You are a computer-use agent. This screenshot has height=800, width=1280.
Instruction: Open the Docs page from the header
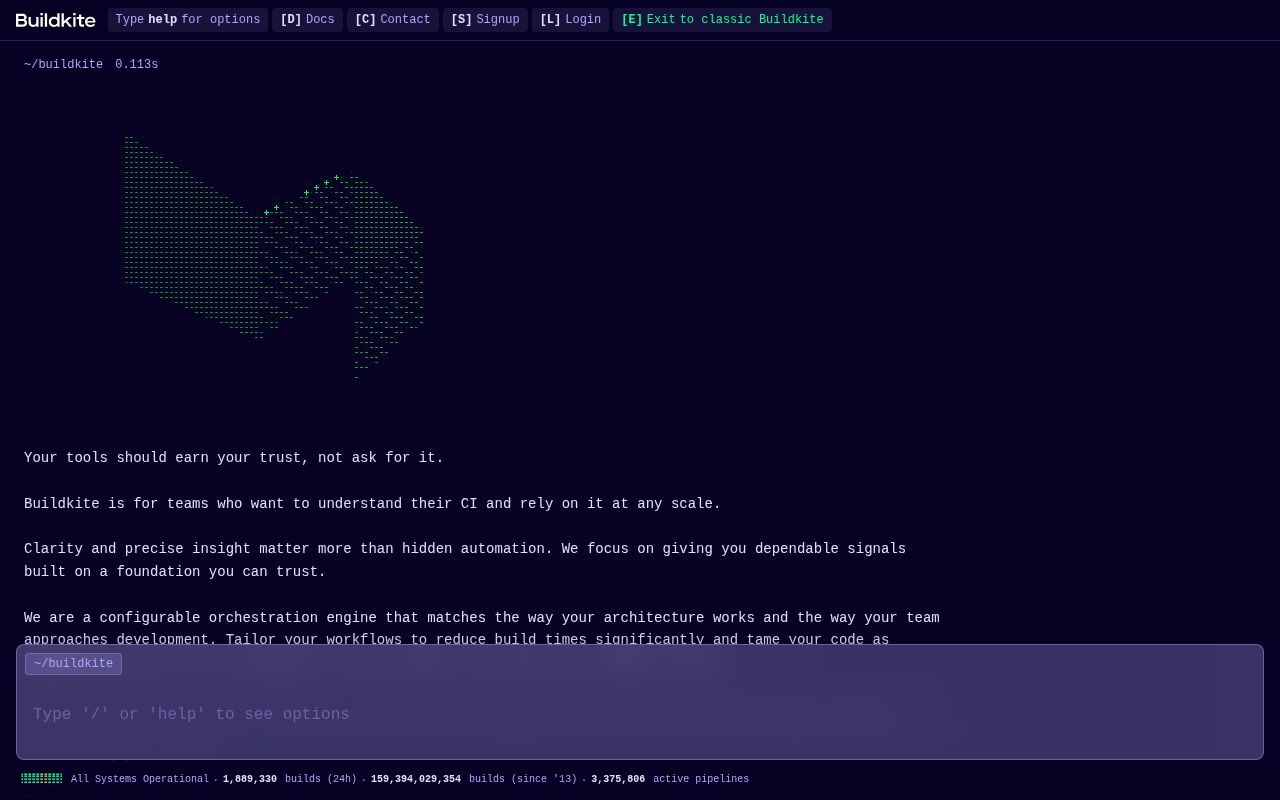[x=319, y=19]
